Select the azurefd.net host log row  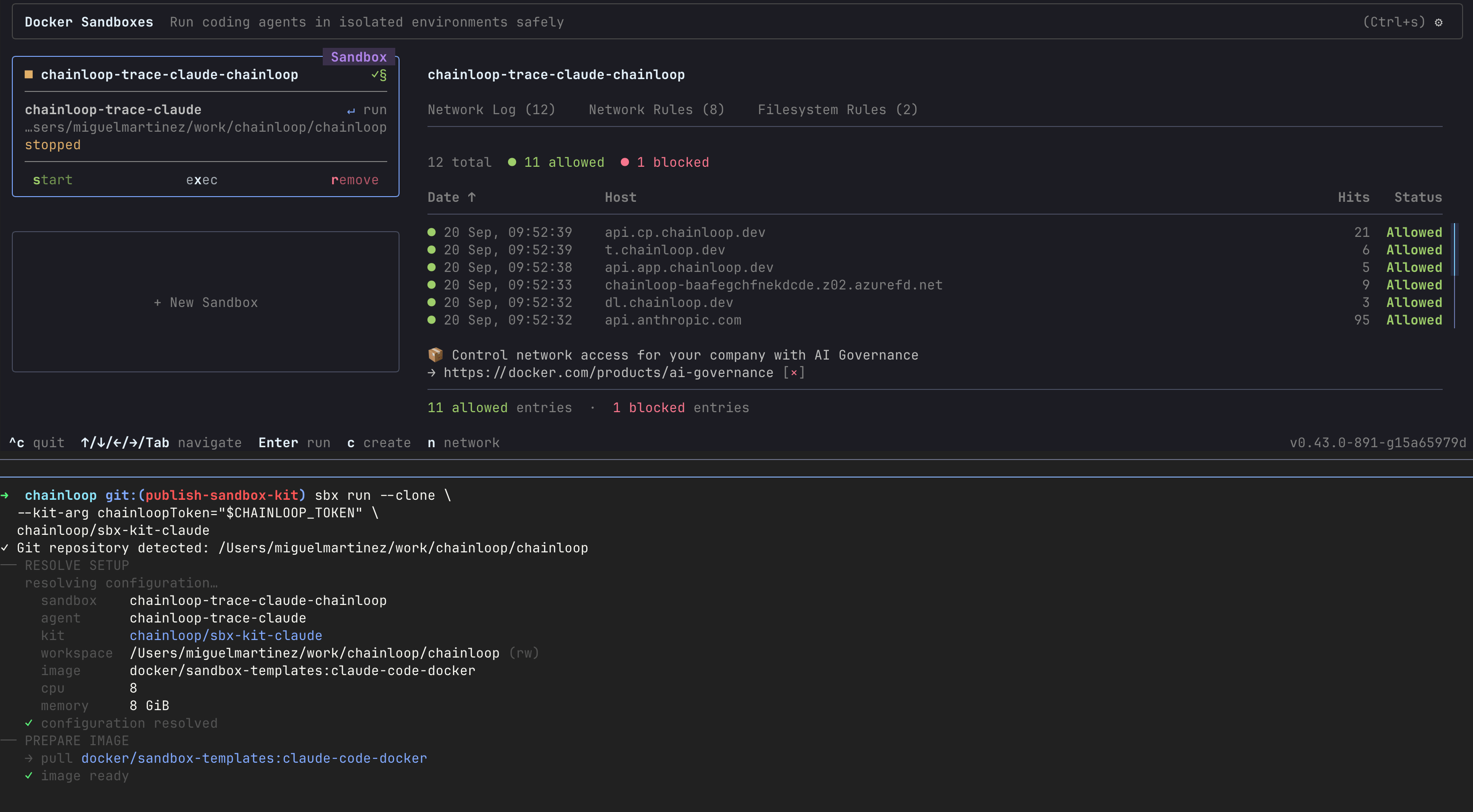click(x=935, y=285)
